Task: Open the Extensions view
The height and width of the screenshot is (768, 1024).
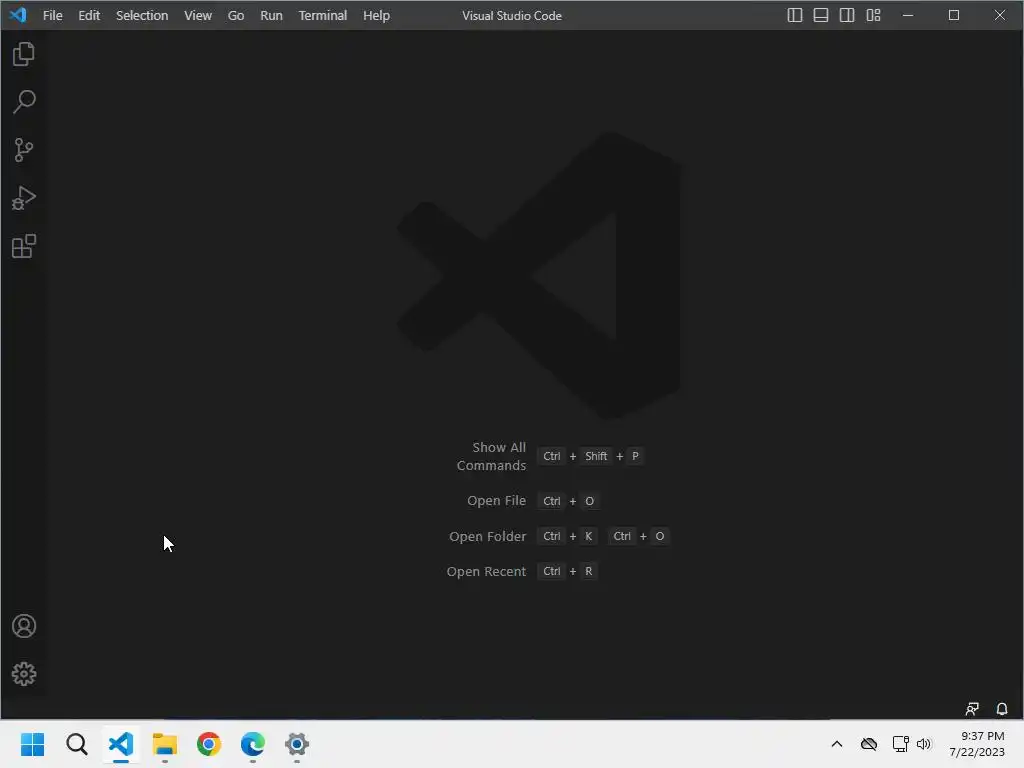Action: [x=24, y=246]
